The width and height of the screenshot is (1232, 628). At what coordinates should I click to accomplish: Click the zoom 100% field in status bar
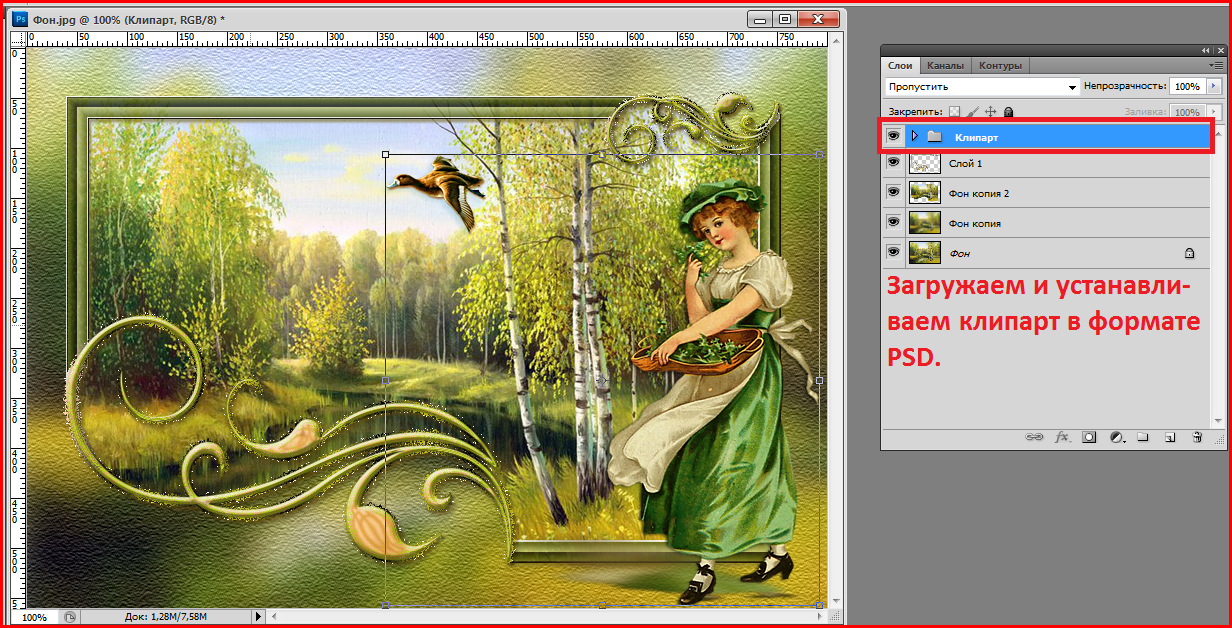click(x=34, y=618)
